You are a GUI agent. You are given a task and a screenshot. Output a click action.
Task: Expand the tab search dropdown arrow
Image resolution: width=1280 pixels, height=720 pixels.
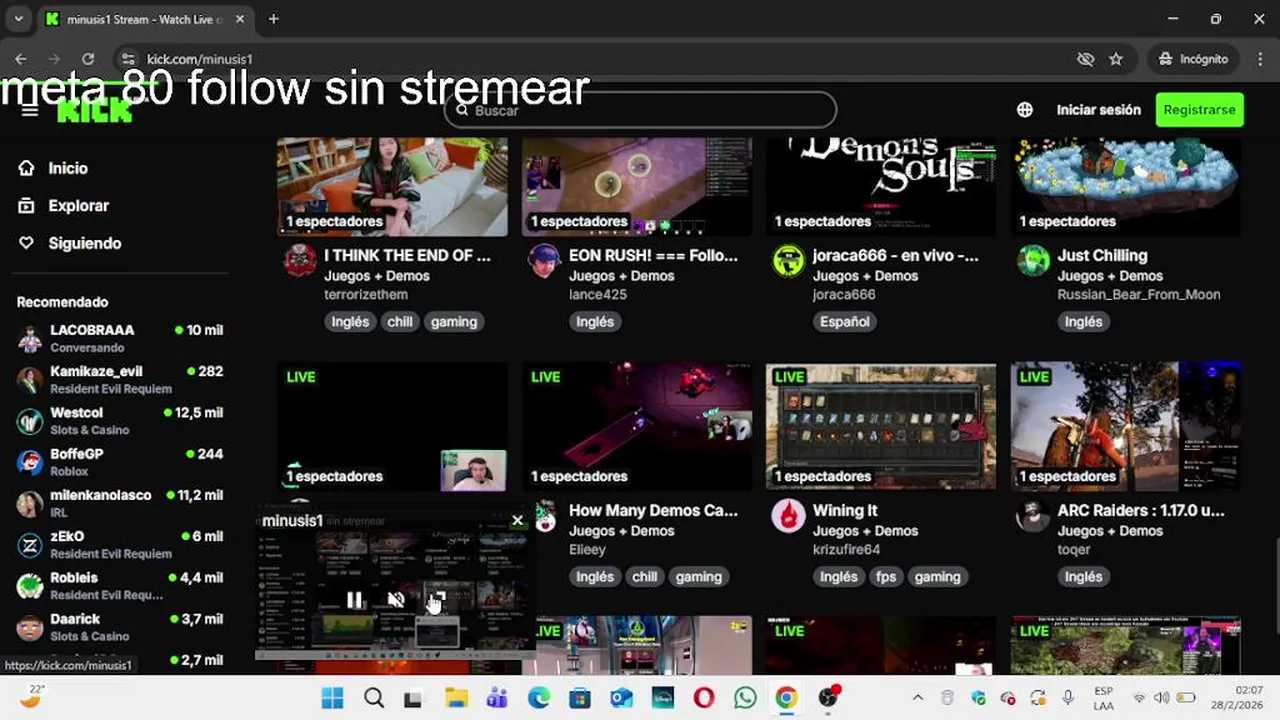[x=18, y=19]
